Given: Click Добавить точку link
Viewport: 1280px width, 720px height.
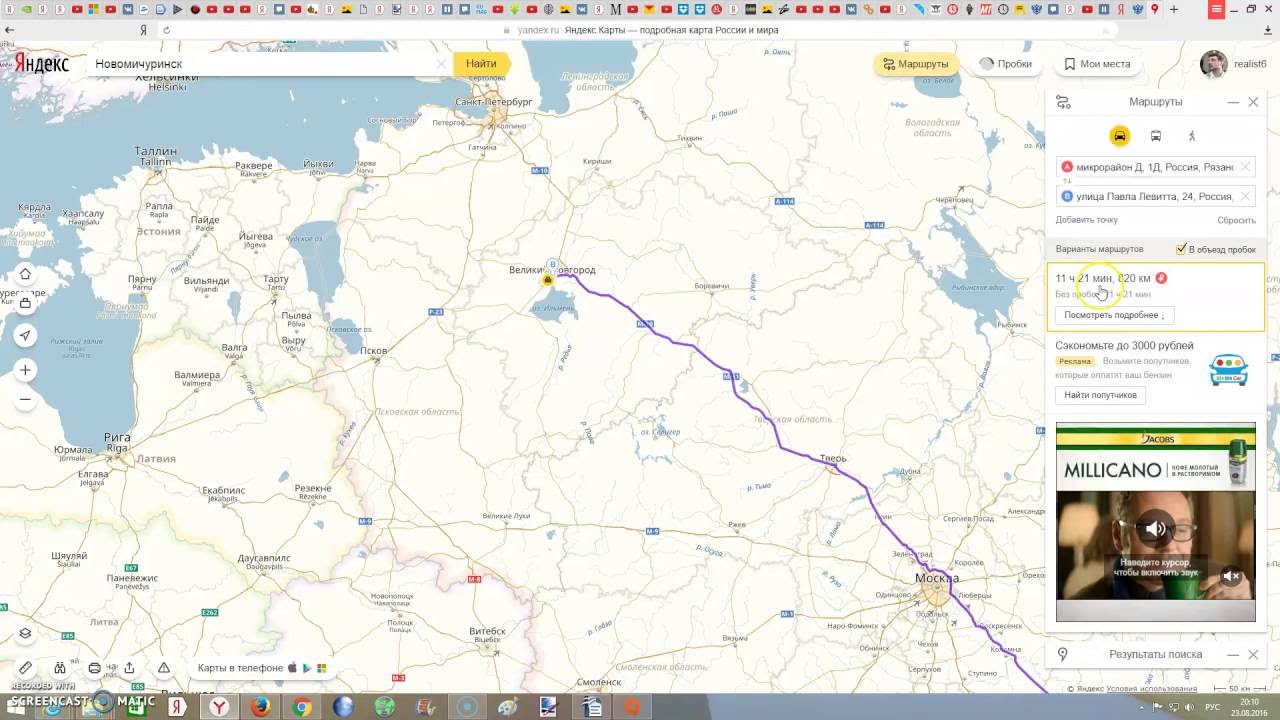Looking at the screenshot, I should pyautogui.click(x=1087, y=220).
